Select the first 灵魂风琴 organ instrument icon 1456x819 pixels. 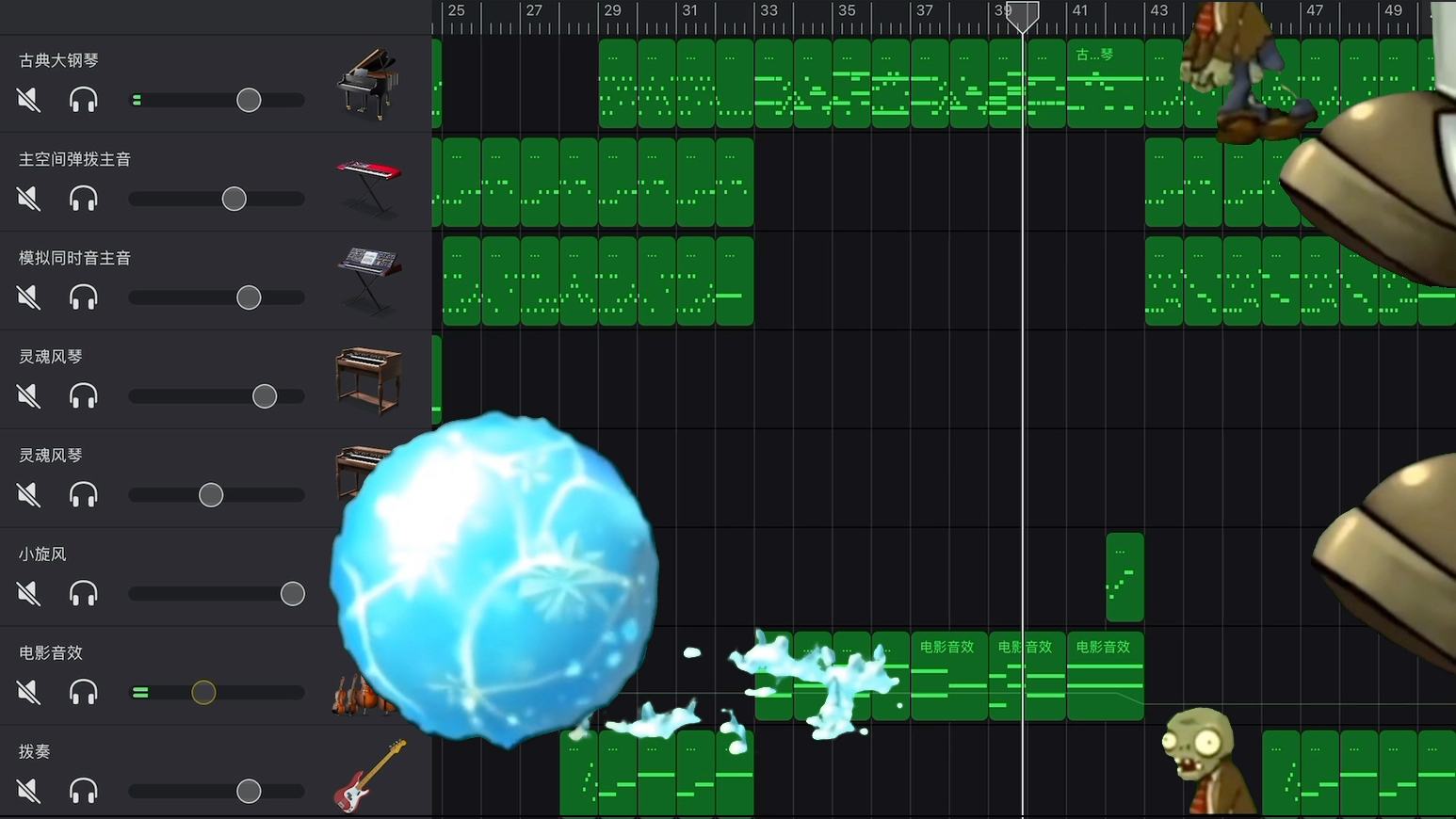(x=368, y=379)
